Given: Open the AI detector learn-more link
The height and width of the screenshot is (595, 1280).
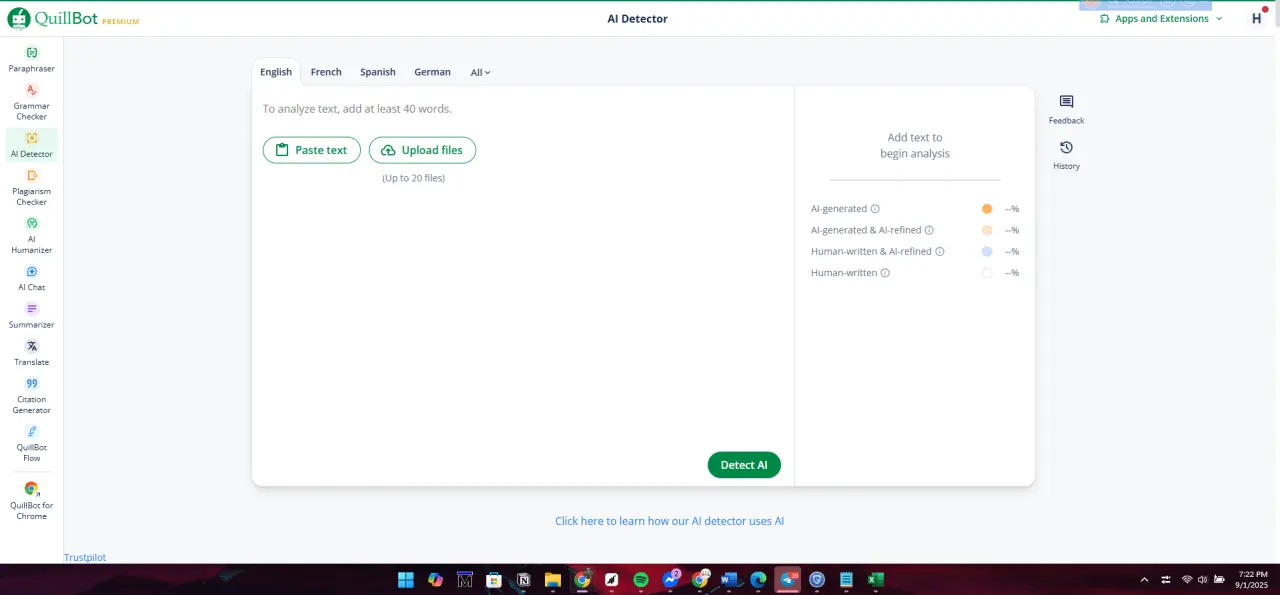Looking at the screenshot, I should tap(670, 521).
